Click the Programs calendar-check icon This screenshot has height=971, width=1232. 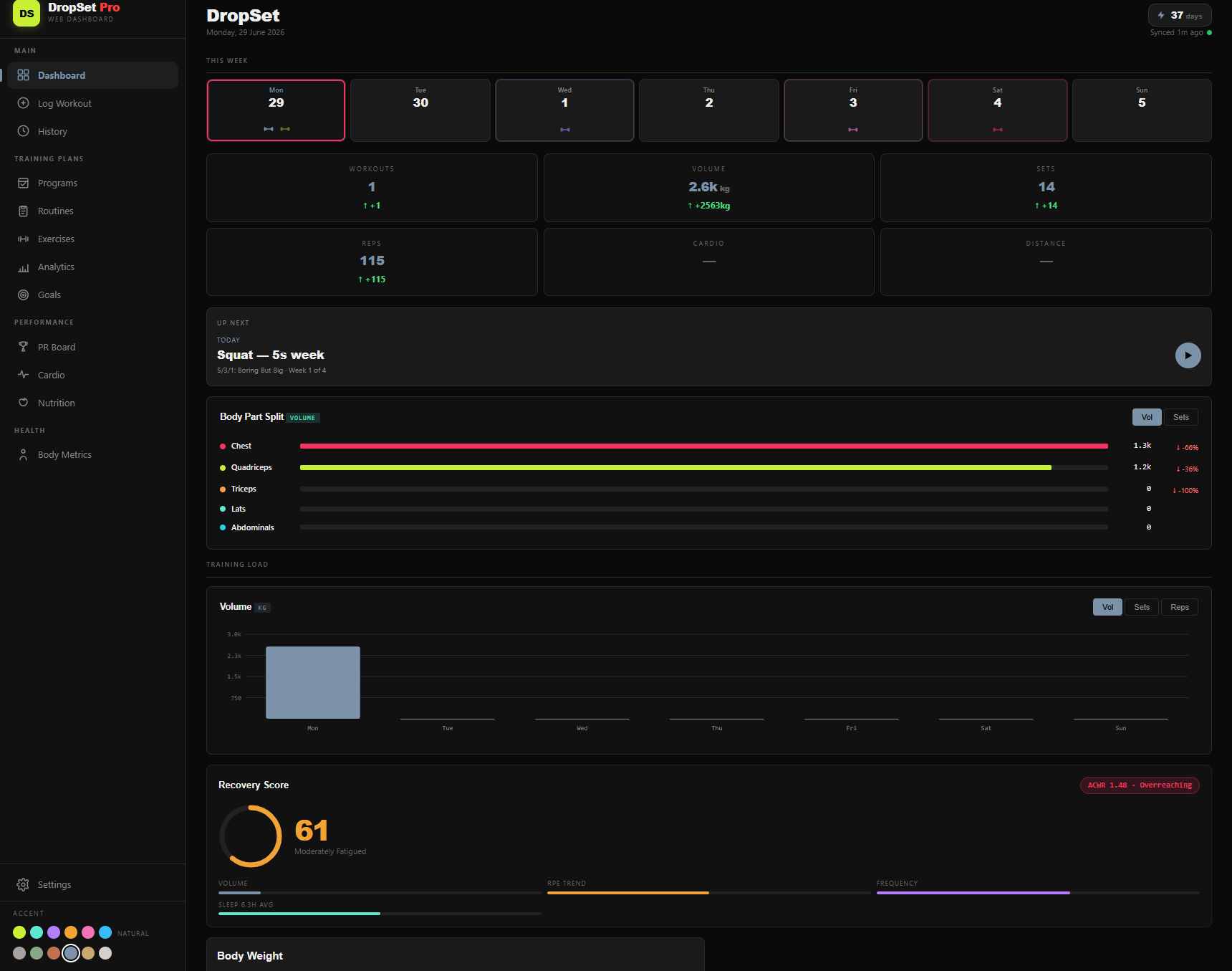(x=23, y=183)
